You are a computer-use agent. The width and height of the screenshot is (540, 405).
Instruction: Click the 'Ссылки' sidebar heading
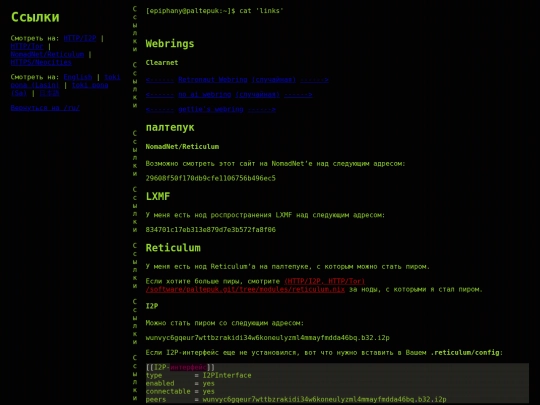pos(35,17)
